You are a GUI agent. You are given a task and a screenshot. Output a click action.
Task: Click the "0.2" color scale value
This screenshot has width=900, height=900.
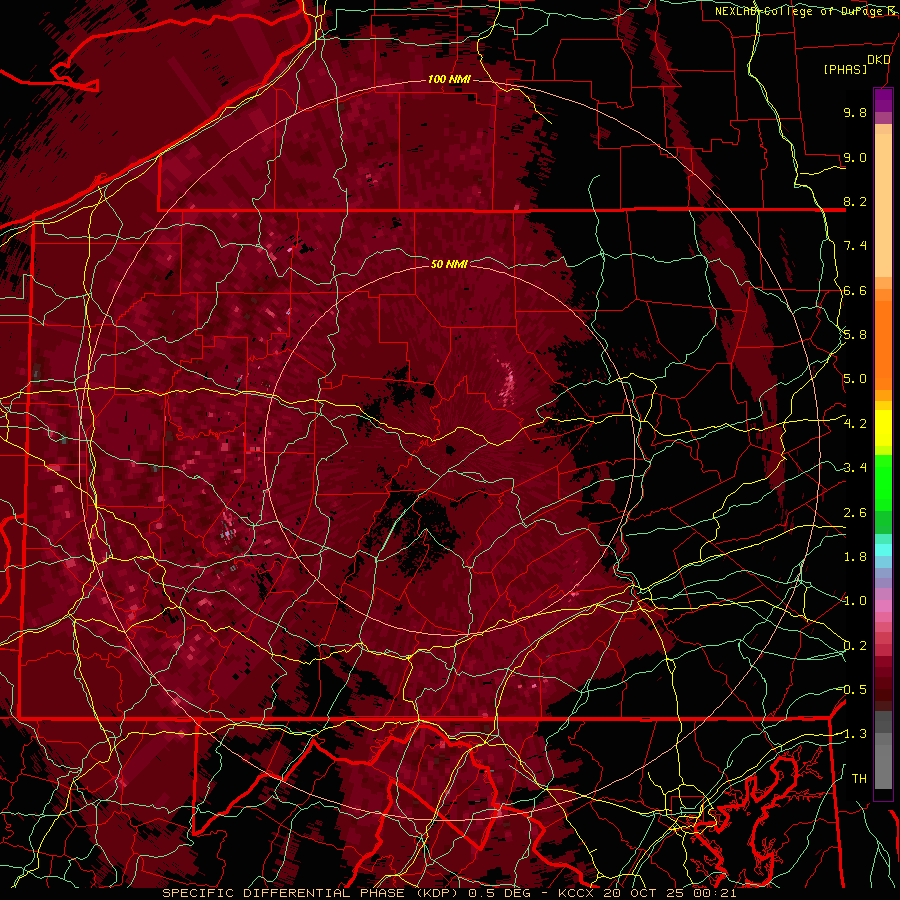tap(855, 646)
